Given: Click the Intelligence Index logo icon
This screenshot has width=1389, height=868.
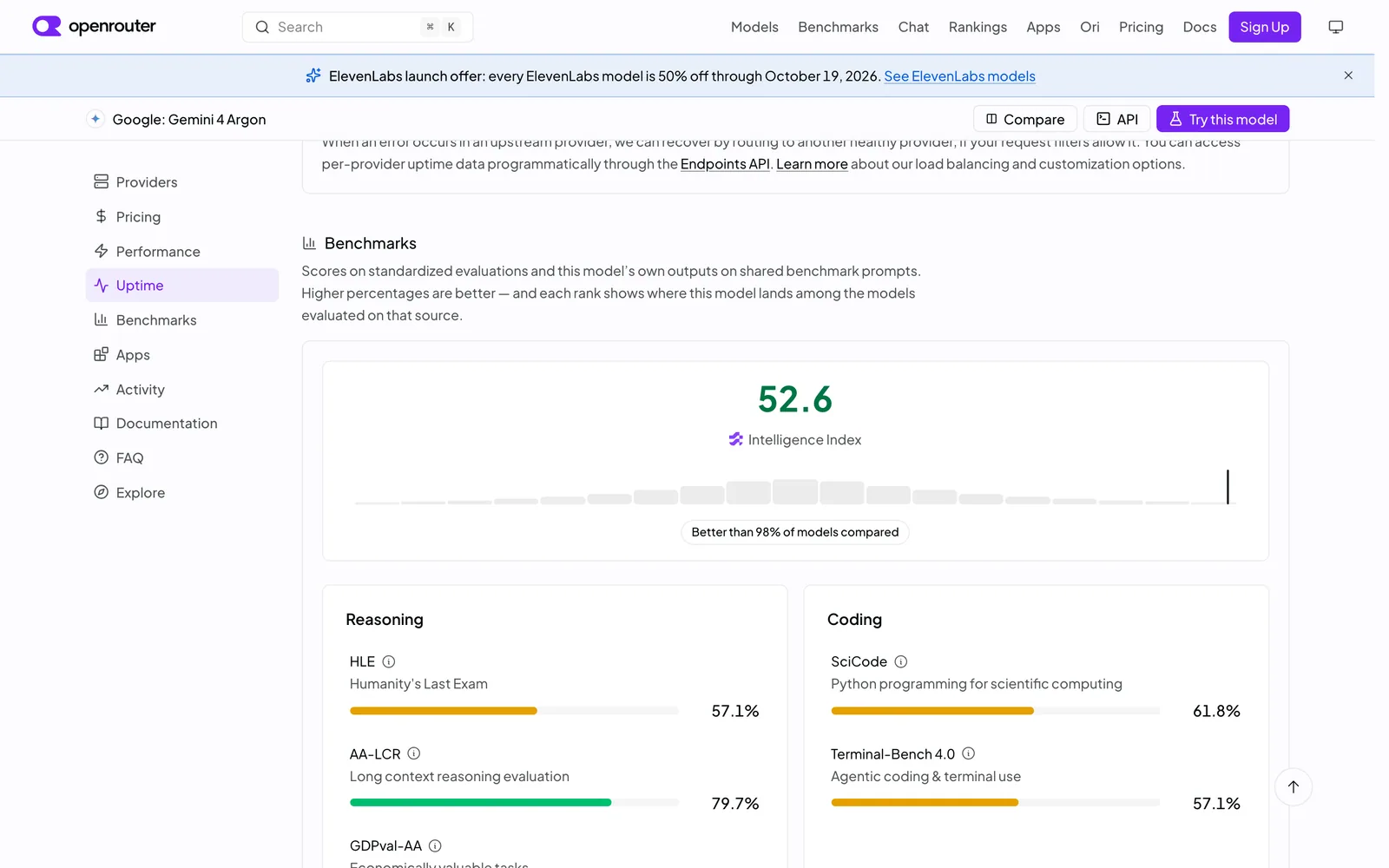Looking at the screenshot, I should point(736,439).
